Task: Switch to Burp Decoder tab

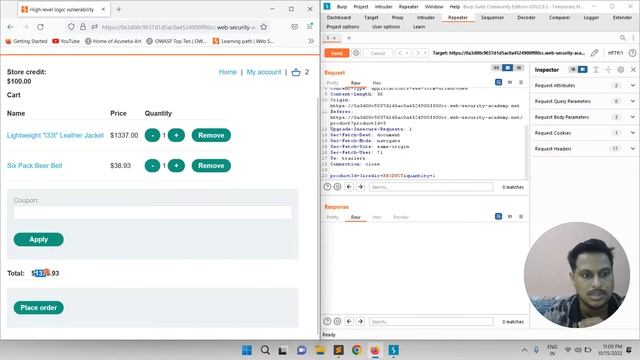Action: (526, 18)
